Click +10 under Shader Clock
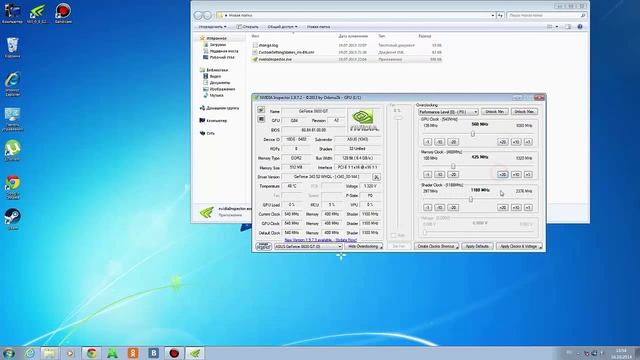 tap(516, 207)
